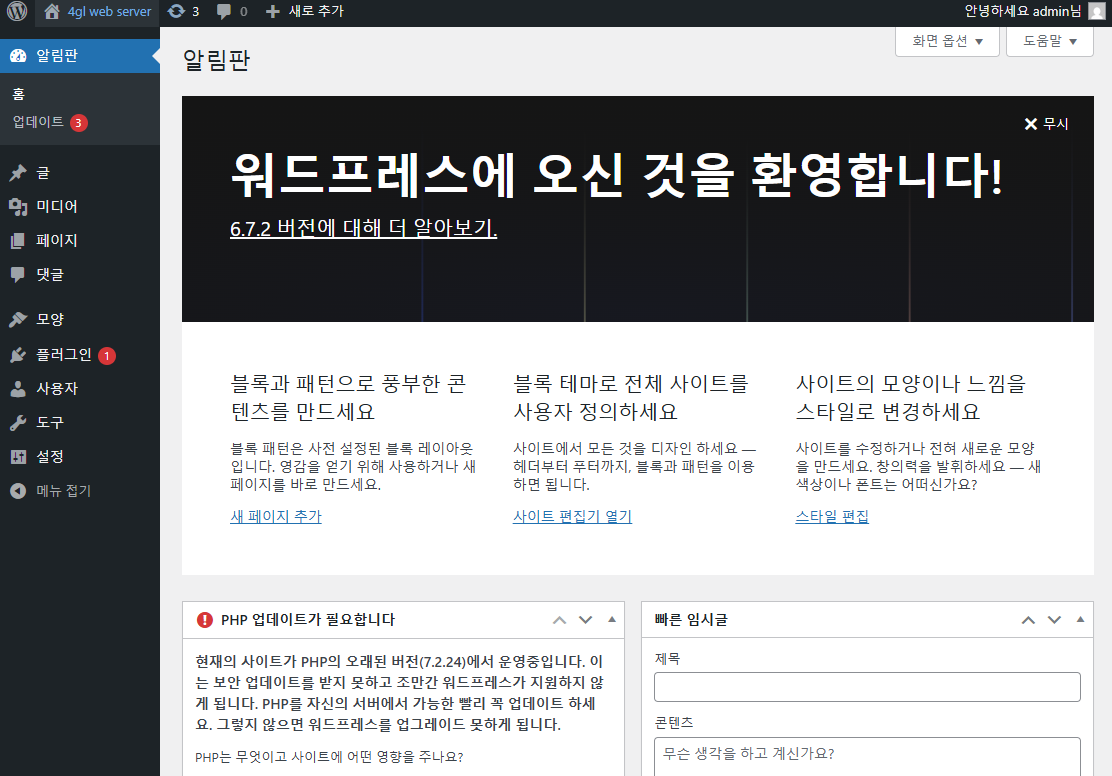
Task: Click 메뉴 접기 to collapse sidebar
Action: coord(79,491)
